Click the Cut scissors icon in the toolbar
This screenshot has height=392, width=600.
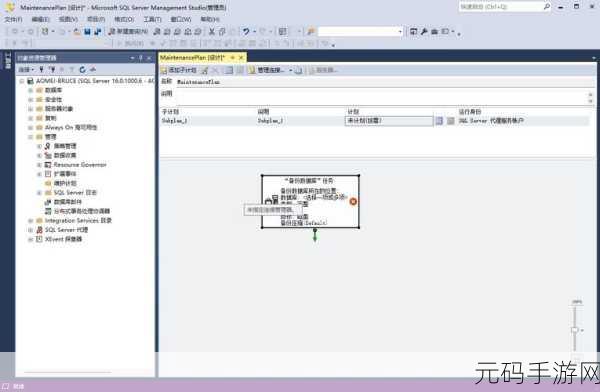pyautogui.click(x=212, y=32)
